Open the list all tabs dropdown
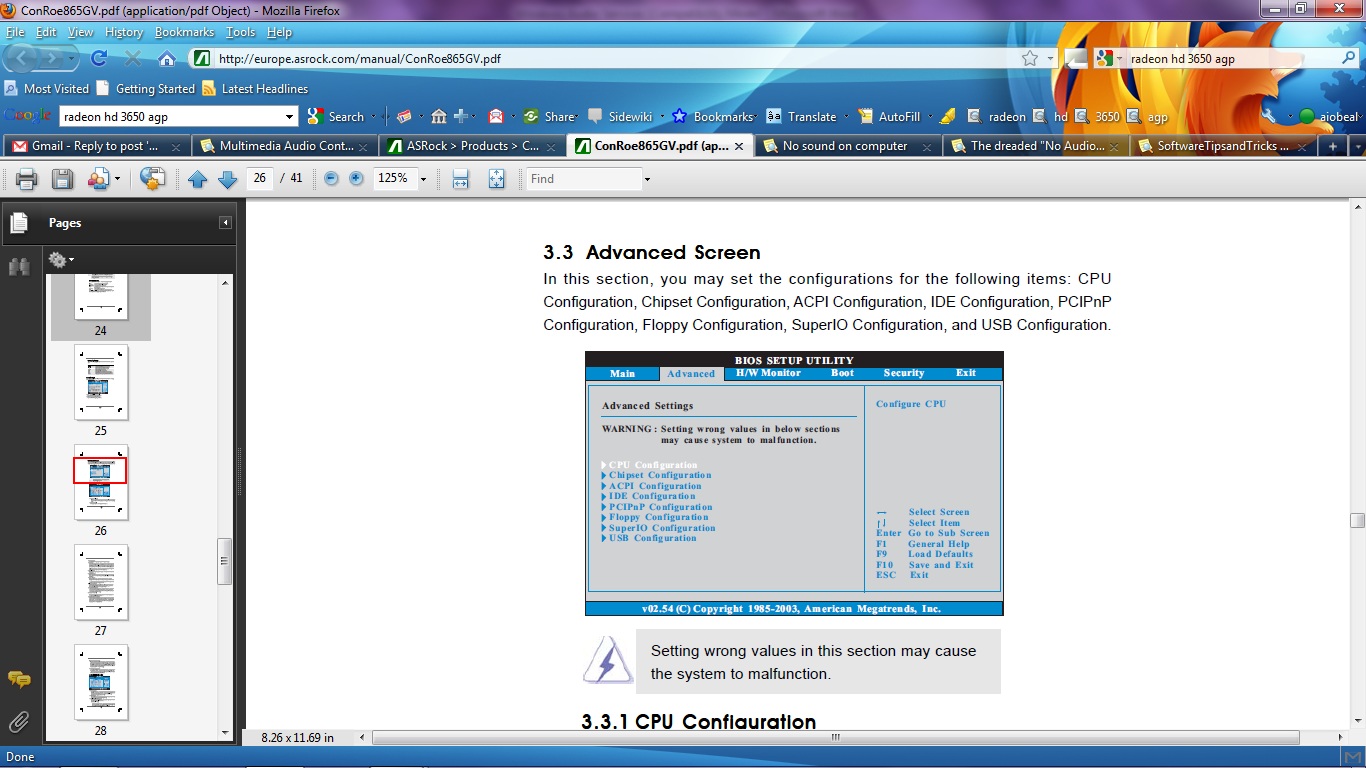The image size is (1366, 768). point(1357,146)
